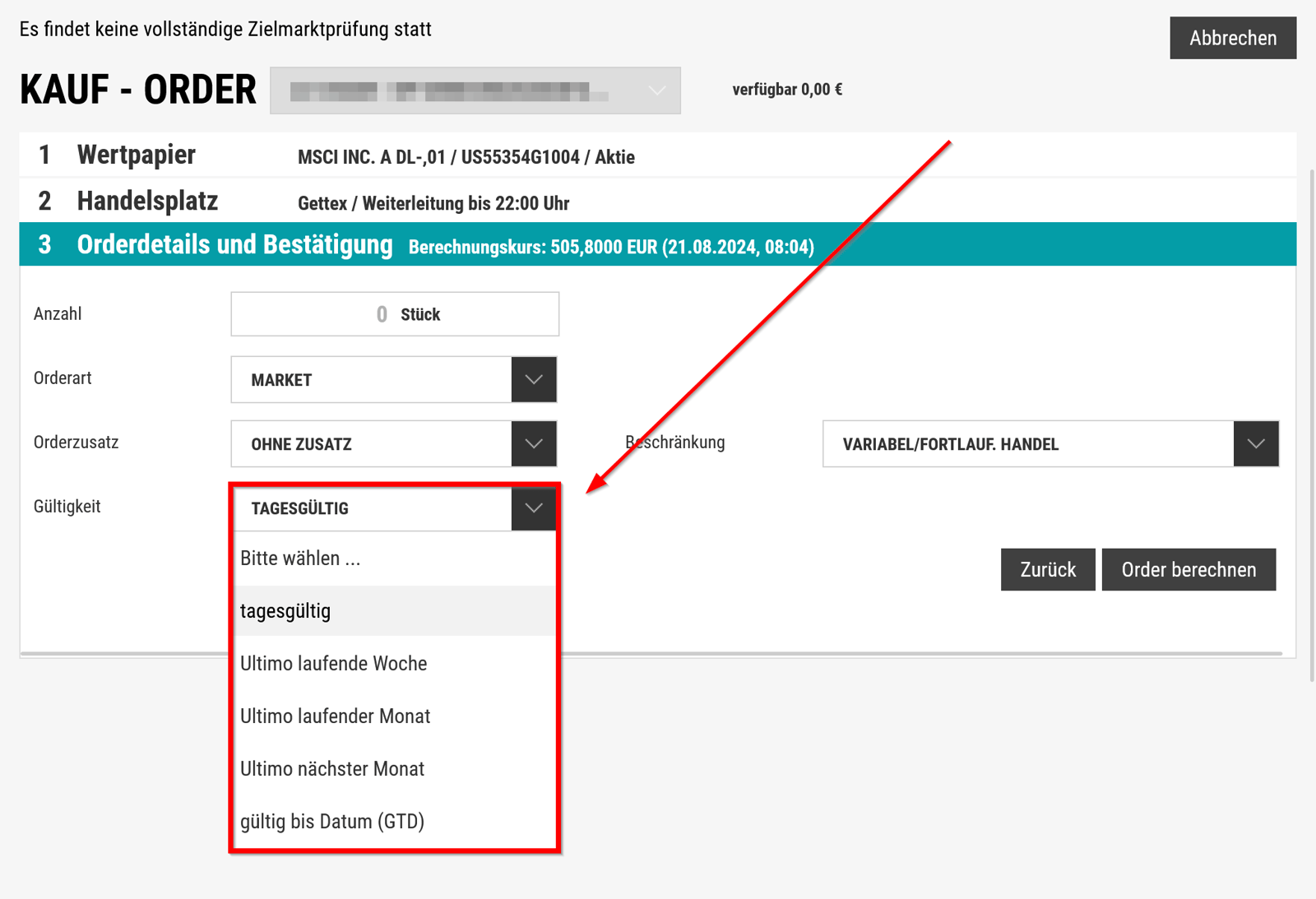1316x899 pixels.
Task: Click the Orderdetails und Bestätigung header
Action: [x=234, y=245]
